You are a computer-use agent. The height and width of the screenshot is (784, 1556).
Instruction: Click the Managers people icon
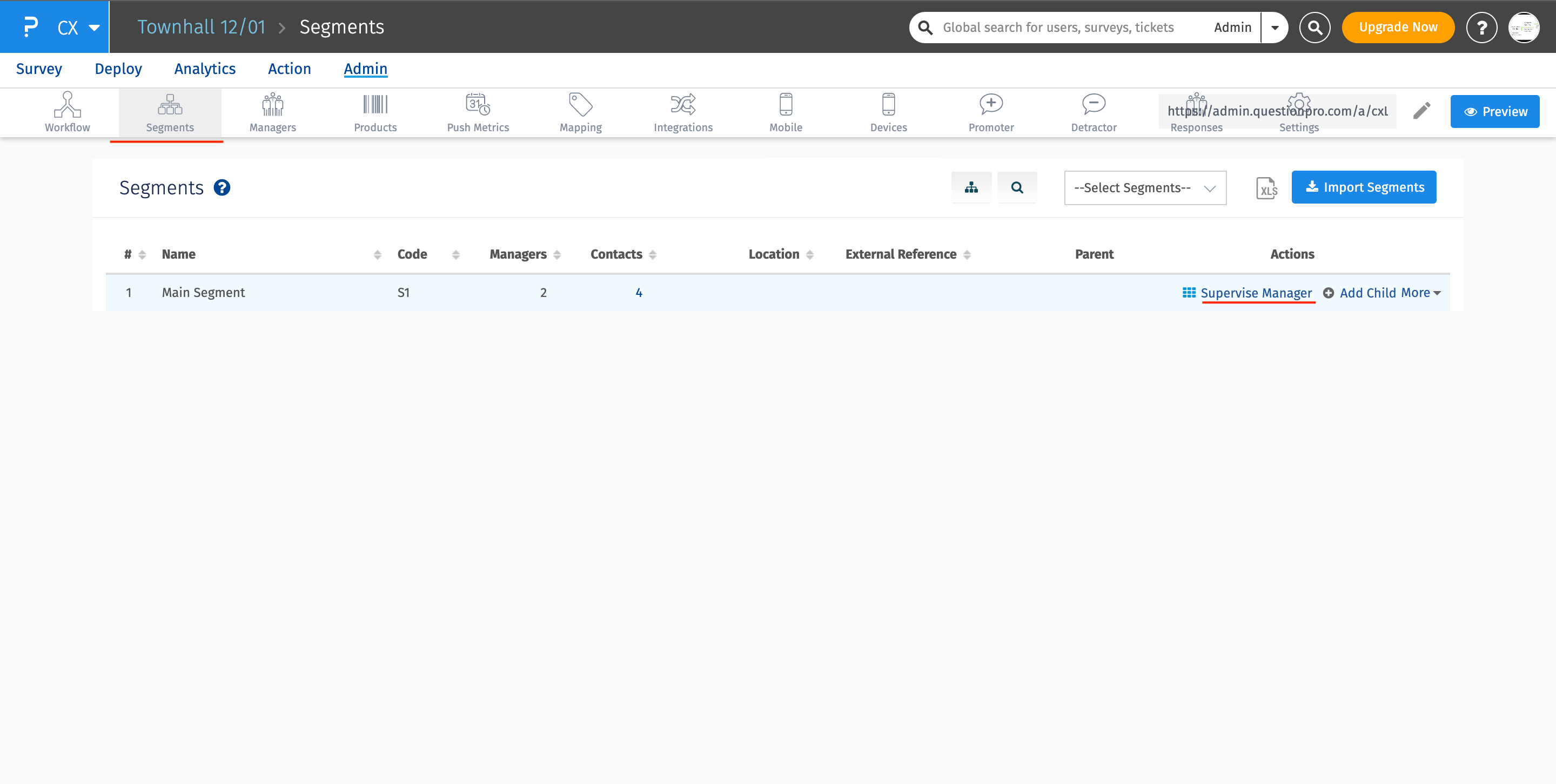[272, 105]
